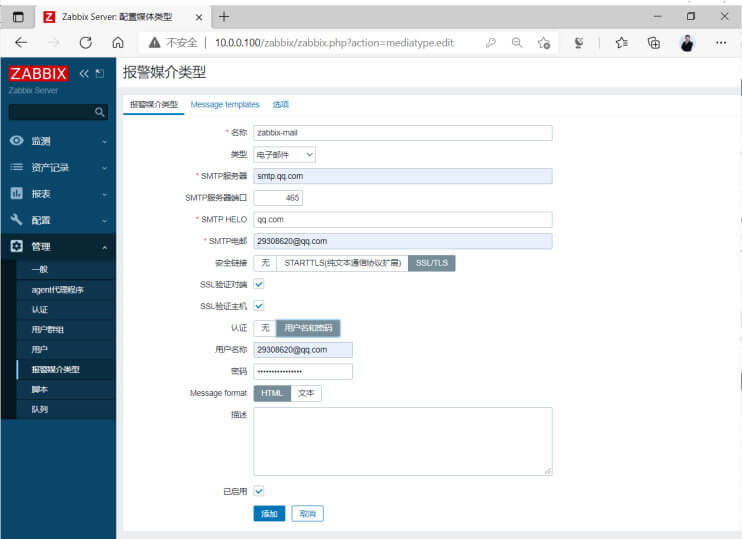Click the 取消 button
Image resolution: width=742 pixels, height=539 pixels.
pos(308,513)
